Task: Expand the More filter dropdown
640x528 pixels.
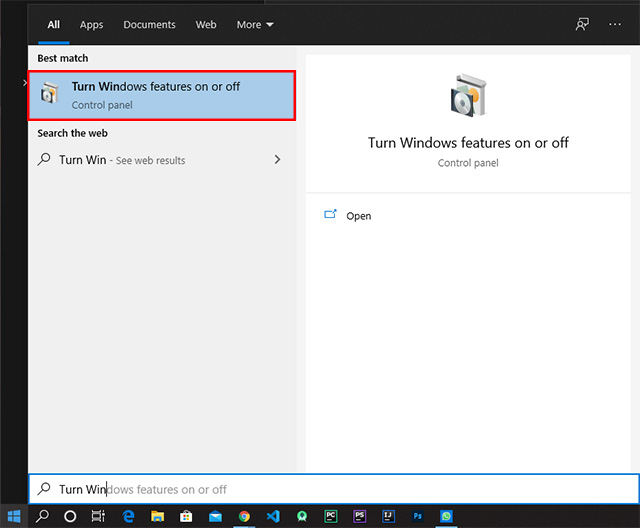Action: click(x=255, y=25)
